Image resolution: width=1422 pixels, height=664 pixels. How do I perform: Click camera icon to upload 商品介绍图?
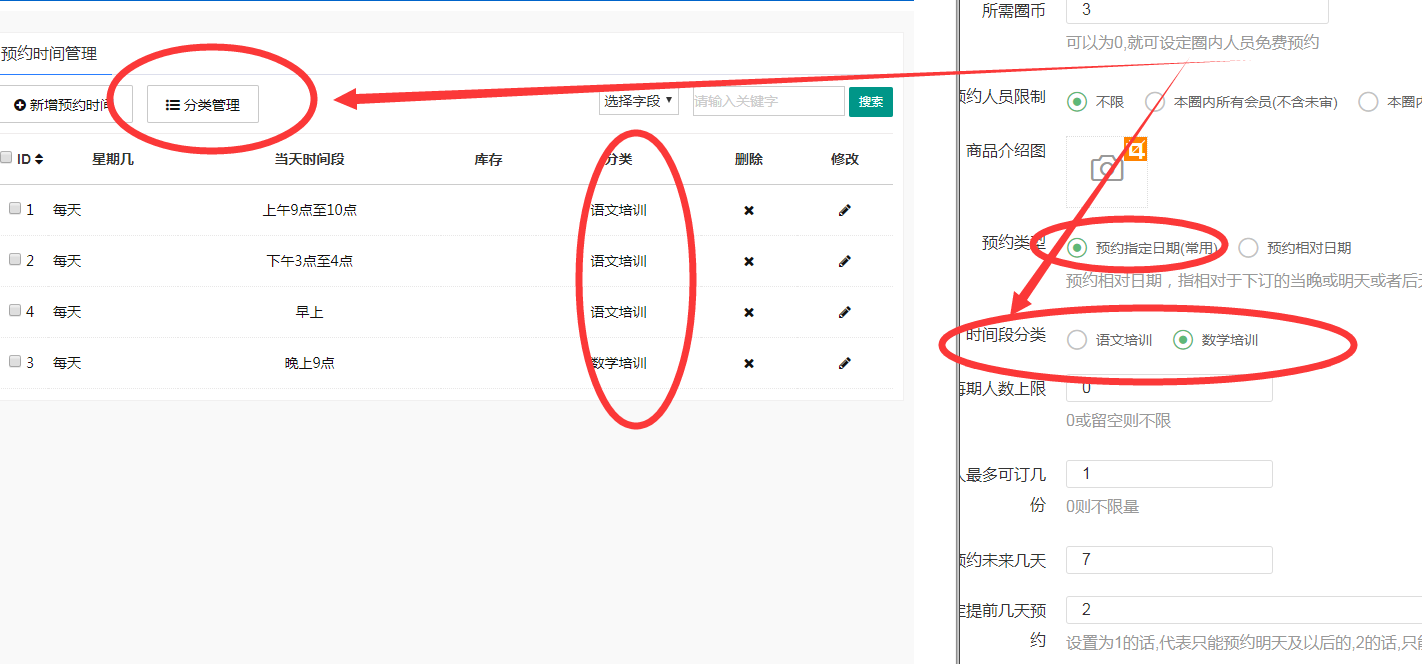click(1106, 169)
